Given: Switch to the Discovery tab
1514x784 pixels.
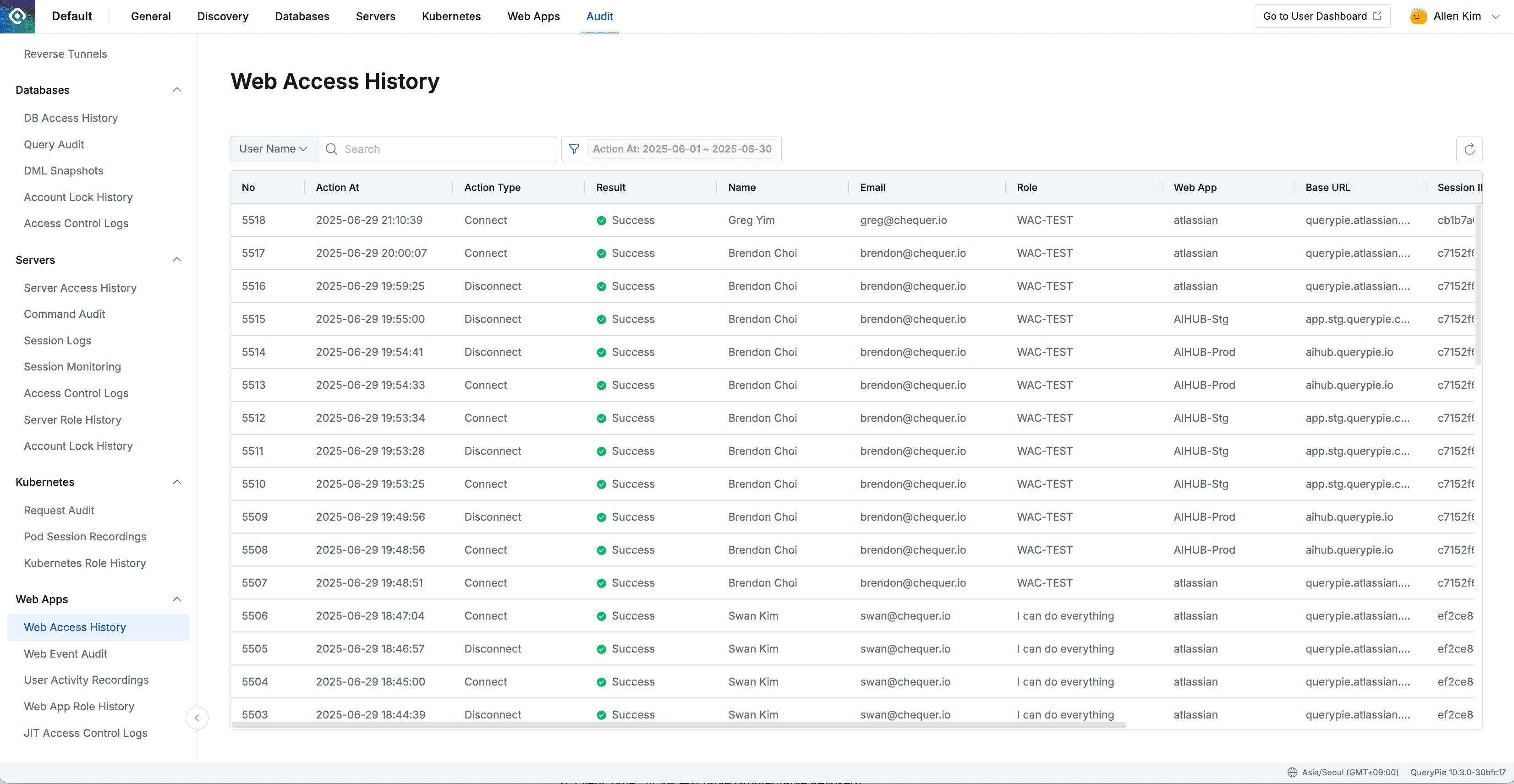Looking at the screenshot, I should coord(222,16).
